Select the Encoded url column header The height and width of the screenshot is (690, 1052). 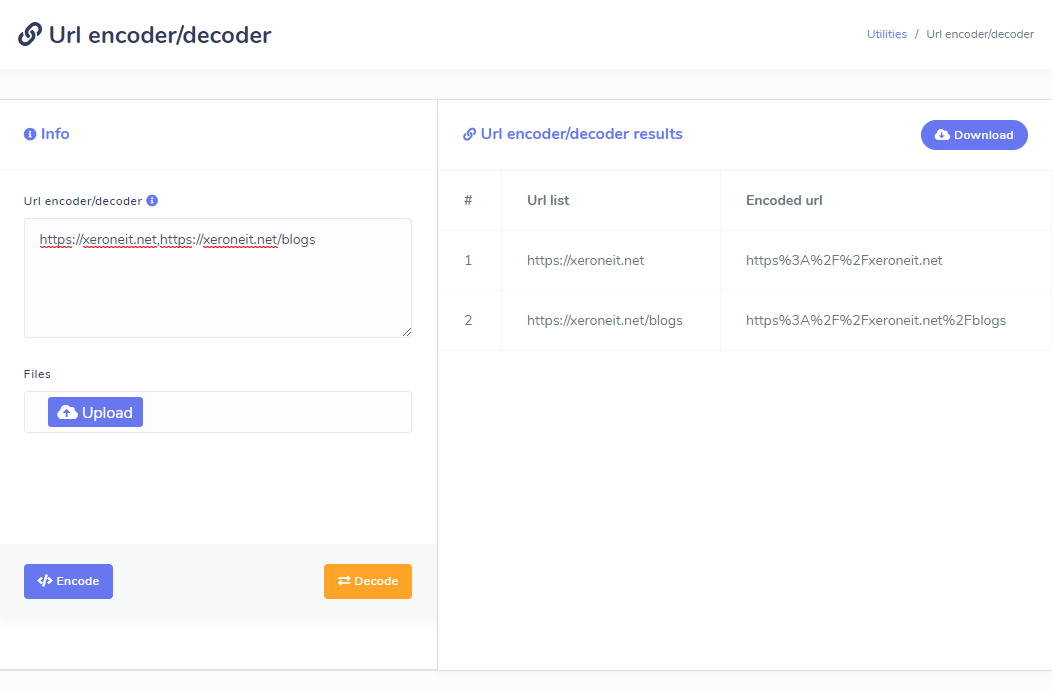784,200
